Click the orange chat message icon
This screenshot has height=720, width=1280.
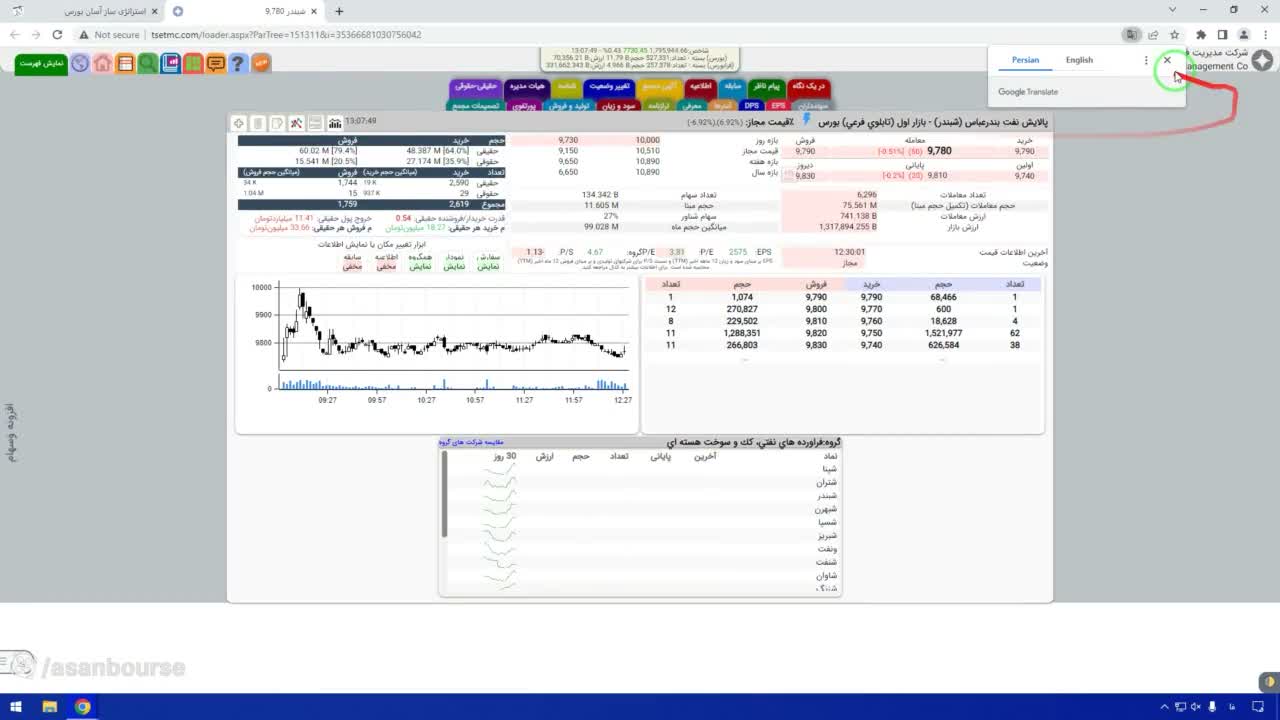(215, 63)
